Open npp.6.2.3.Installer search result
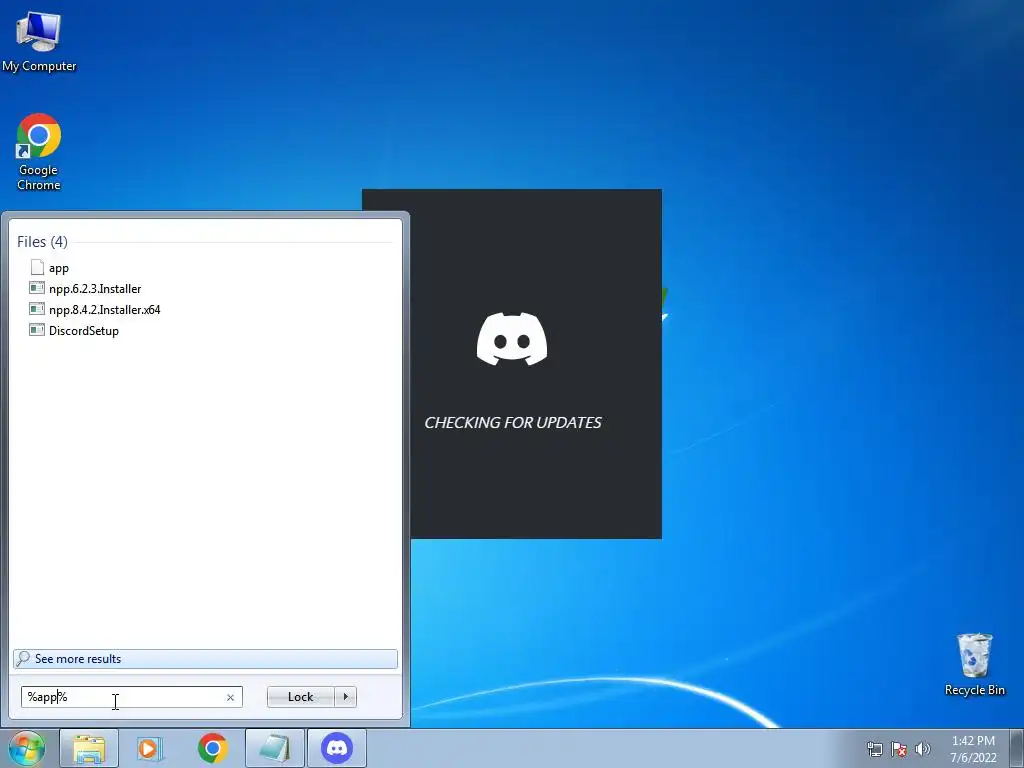This screenshot has width=1024, height=768. [x=95, y=289]
